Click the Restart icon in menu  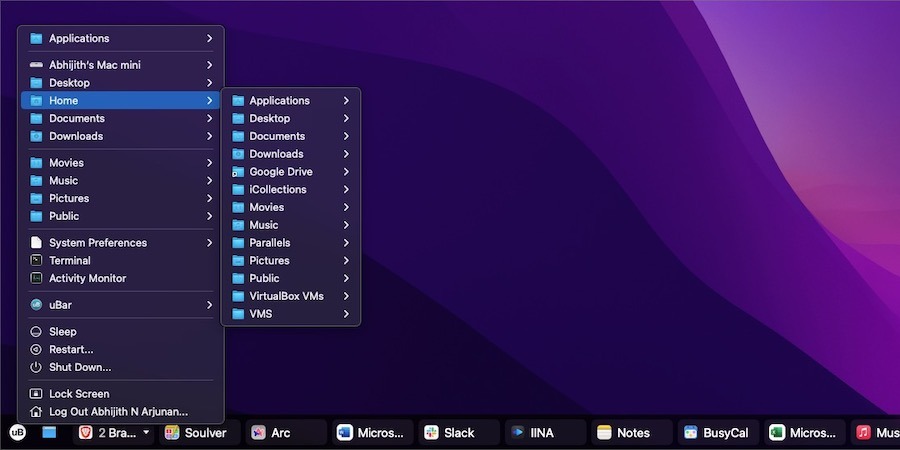[x=36, y=350]
